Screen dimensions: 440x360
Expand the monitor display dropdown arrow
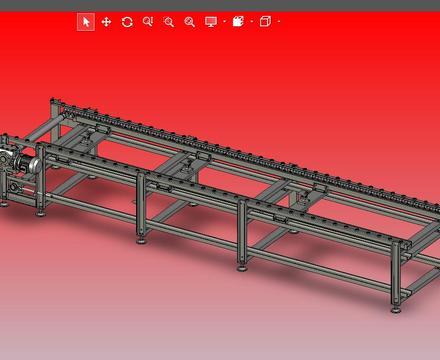224,22
